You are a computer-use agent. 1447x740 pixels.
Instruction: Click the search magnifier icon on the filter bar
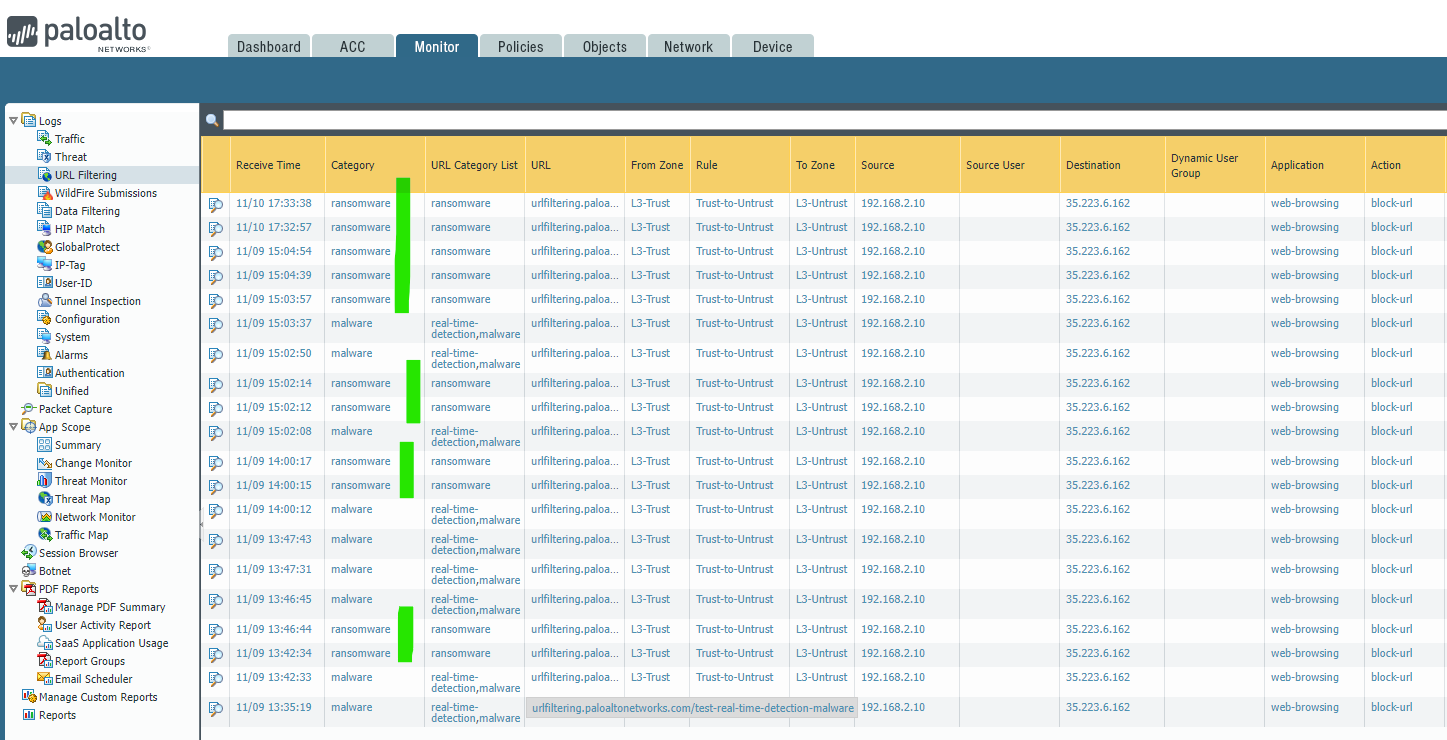[x=211, y=120]
